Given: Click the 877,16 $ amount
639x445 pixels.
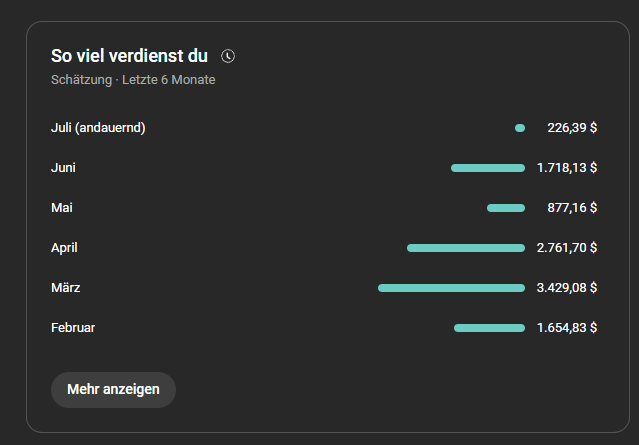Looking at the screenshot, I should pos(572,208).
